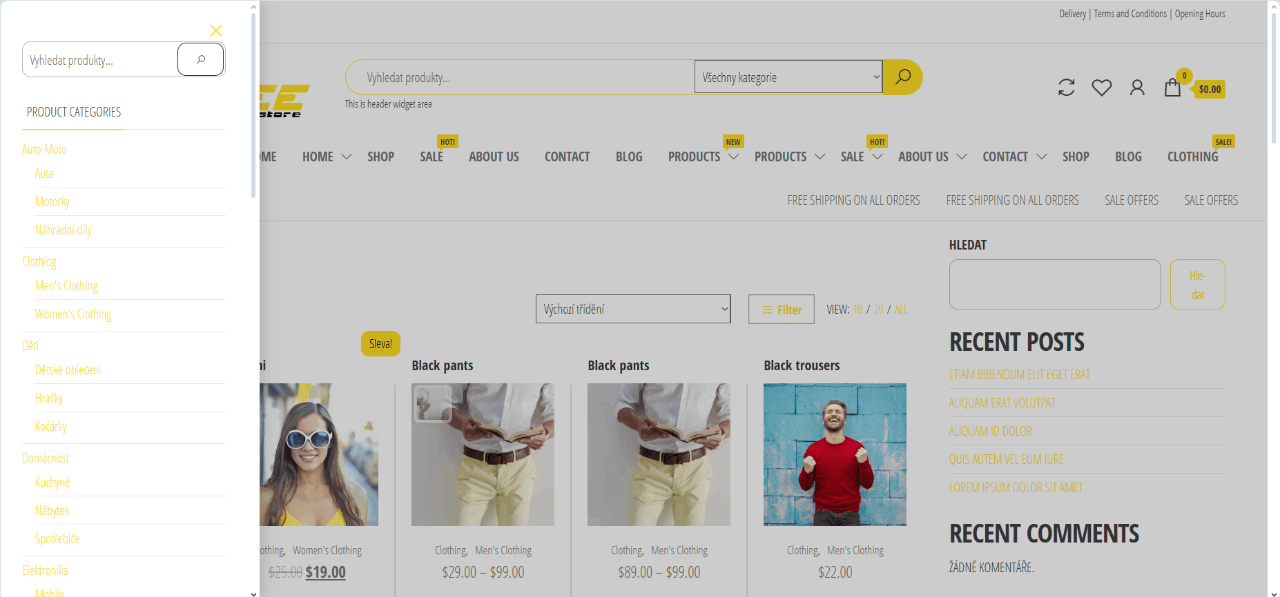Open the Blog menu item
Screen dimensions: 1280x597
pyautogui.click(x=629, y=157)
